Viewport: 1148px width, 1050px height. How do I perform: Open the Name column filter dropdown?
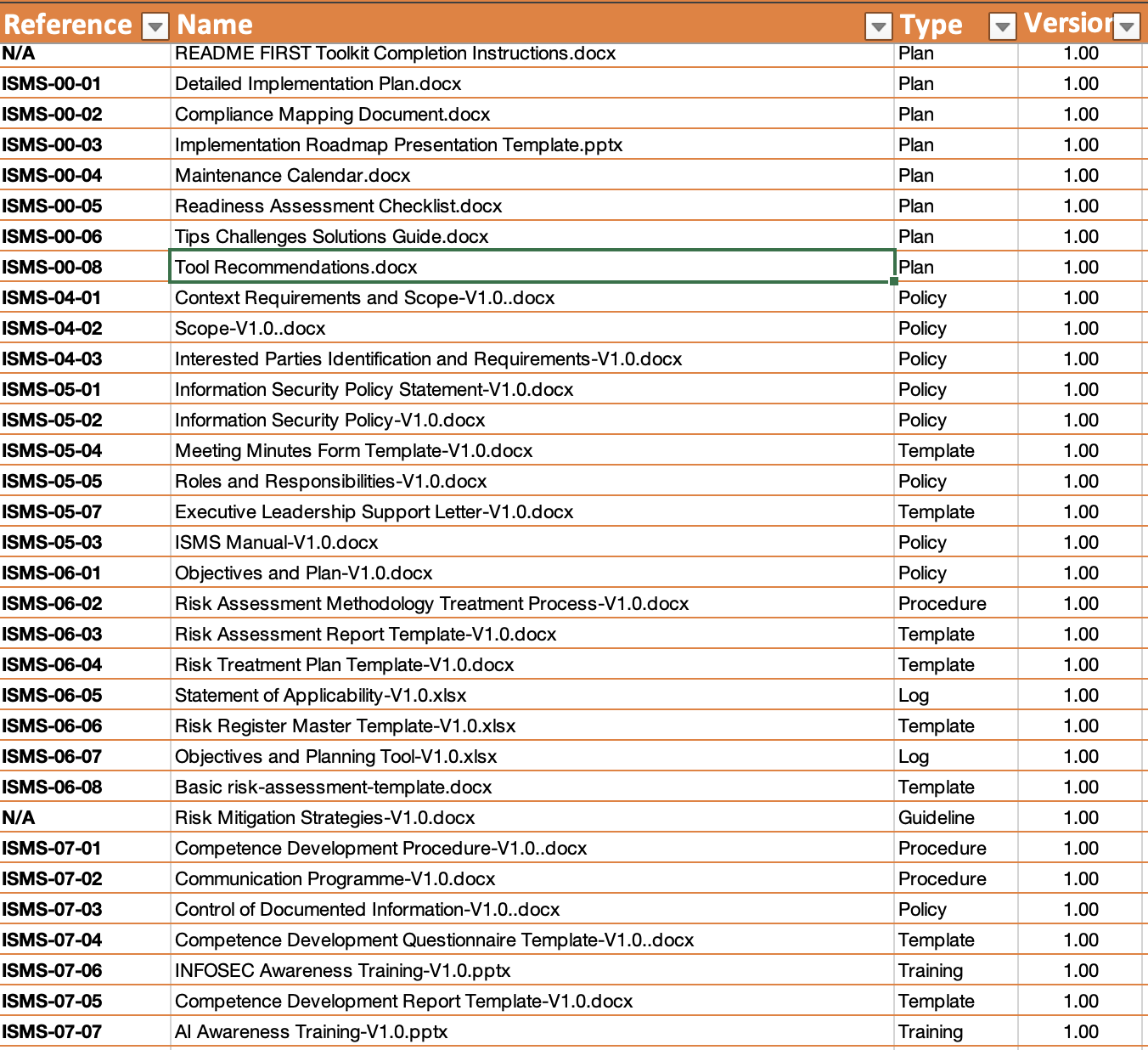click(x=879, y=27)
